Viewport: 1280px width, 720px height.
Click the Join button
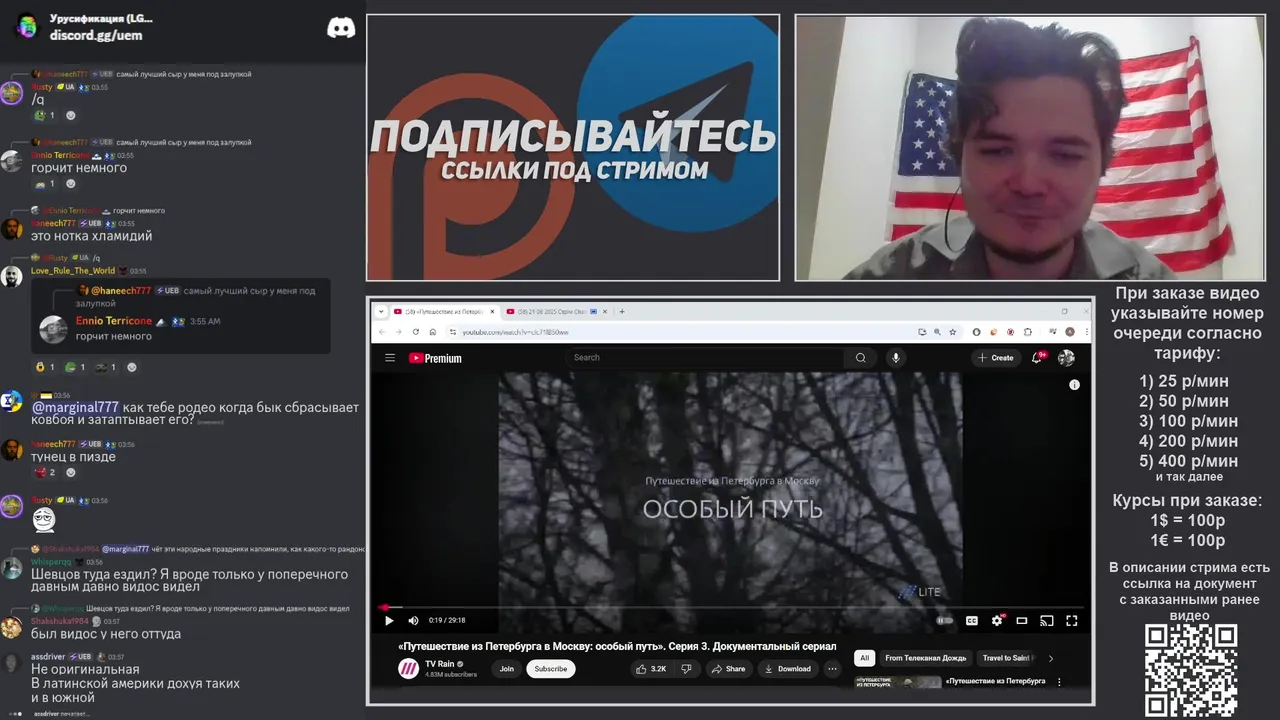click(507, 669)
